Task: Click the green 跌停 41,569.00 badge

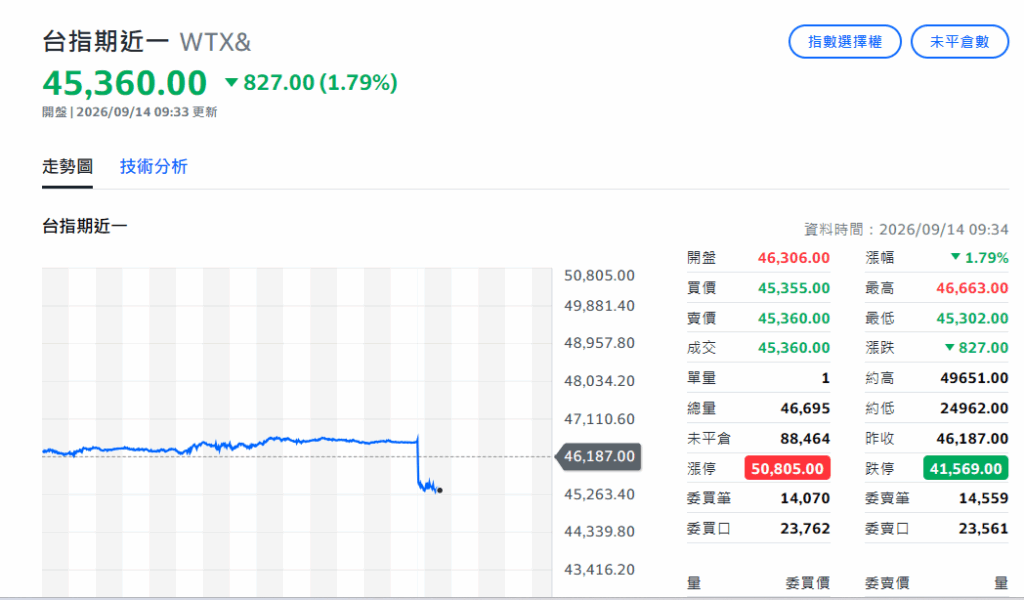Action: pos(965,469)
